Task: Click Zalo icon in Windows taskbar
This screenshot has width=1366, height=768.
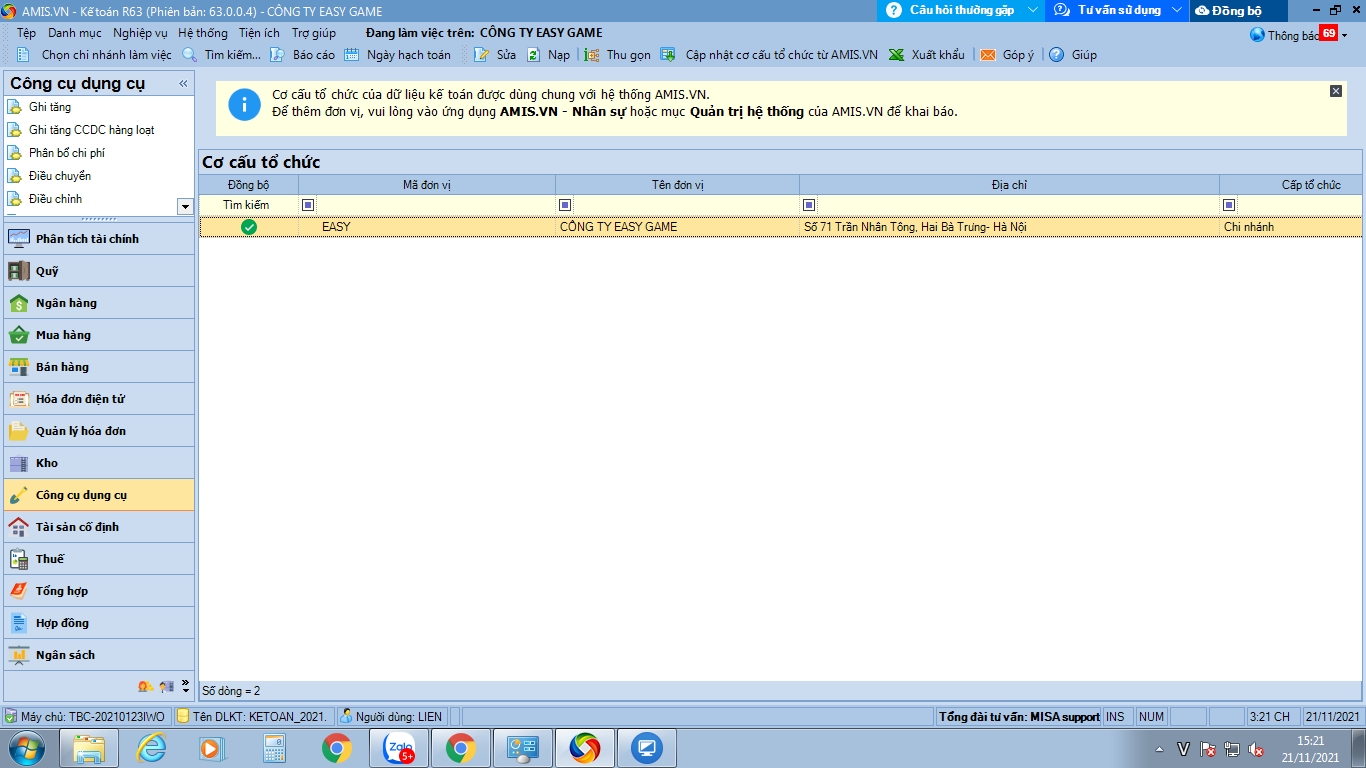Action: tap(399, 748)
